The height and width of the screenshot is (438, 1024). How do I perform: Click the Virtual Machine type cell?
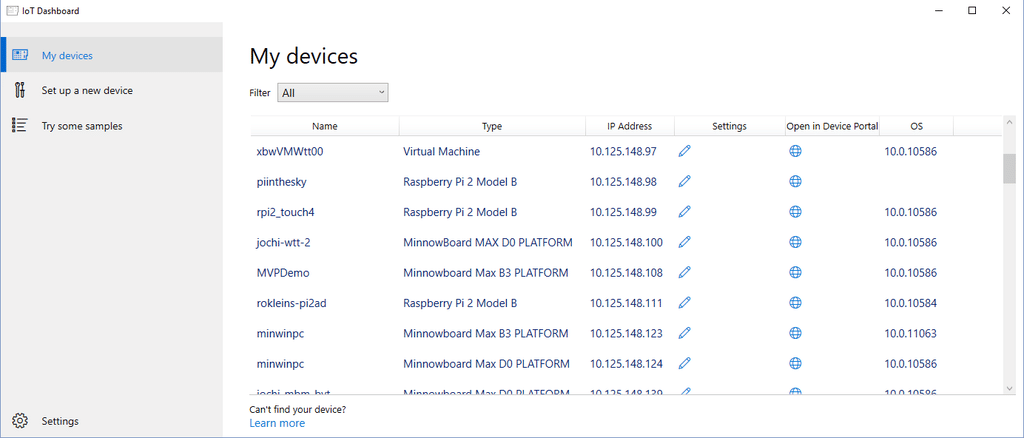pos(441,151)
